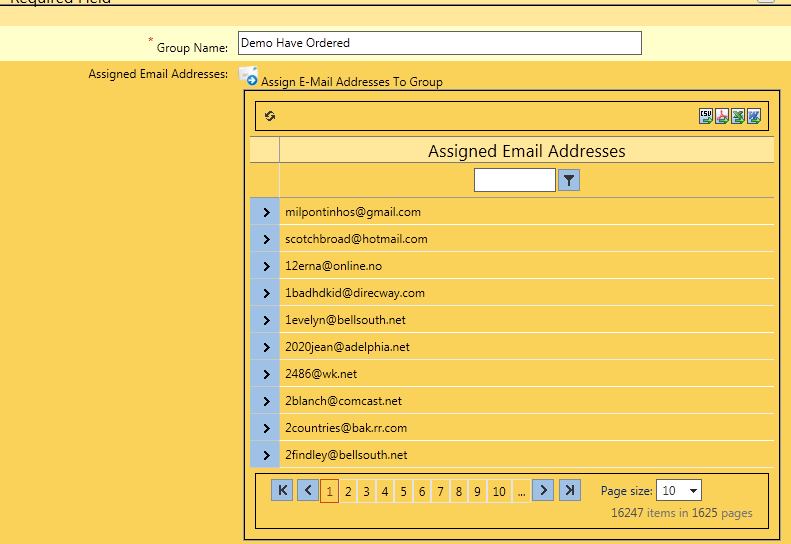The image size is (791, 544).
Task: Select page 1 in the pager
Action: coord(329,491)
